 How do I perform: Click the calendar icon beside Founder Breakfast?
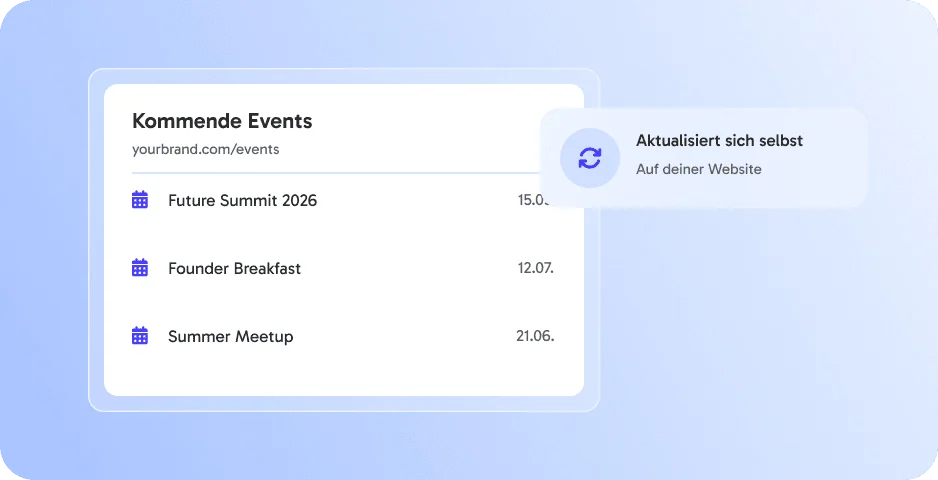pyautogui.click(x=139, y=268)
